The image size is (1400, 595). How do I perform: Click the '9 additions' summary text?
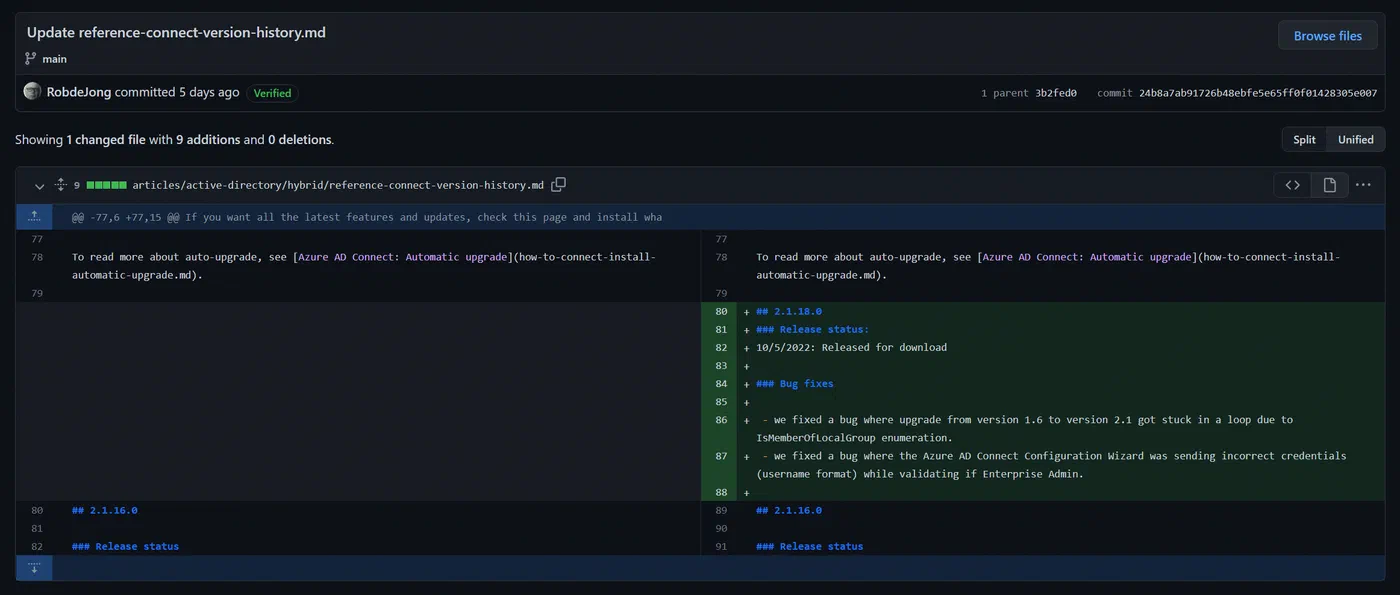tap(208, 140)
